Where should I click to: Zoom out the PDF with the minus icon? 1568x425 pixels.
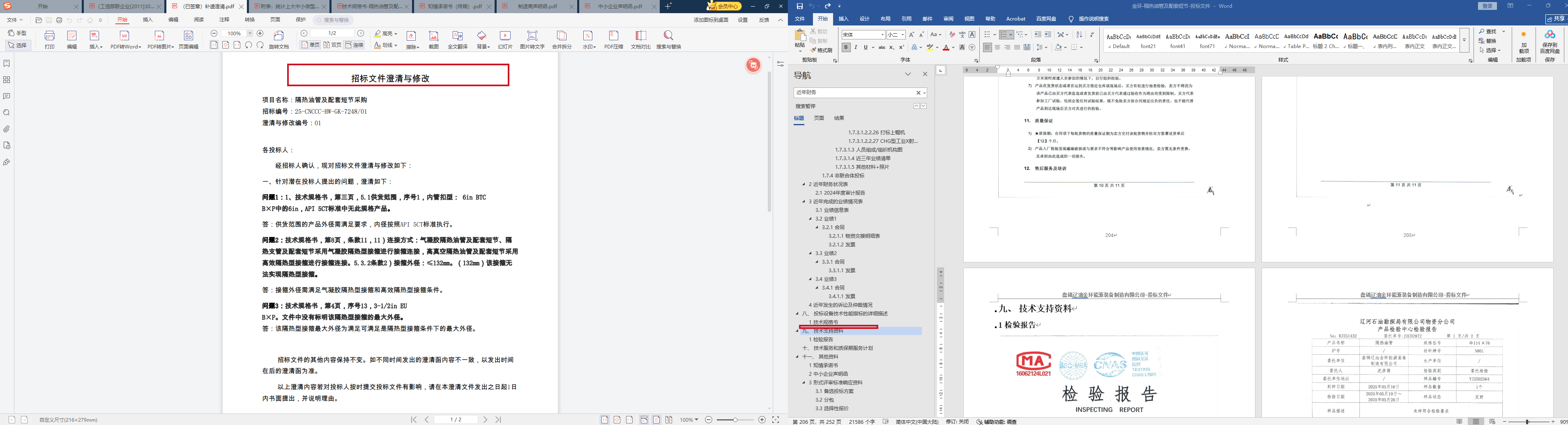pyautogui.click(x=214, y=34)
